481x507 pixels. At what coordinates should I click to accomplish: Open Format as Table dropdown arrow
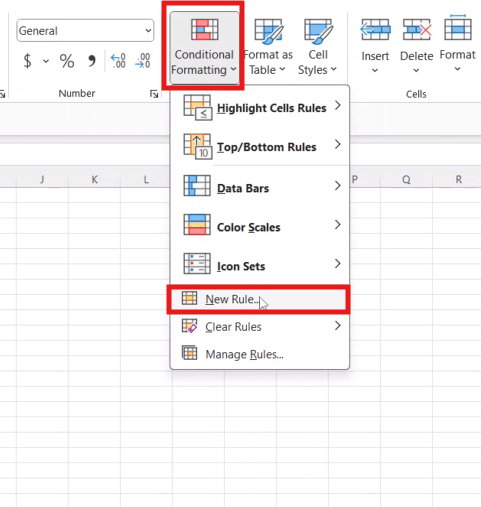tap(282, 69)
